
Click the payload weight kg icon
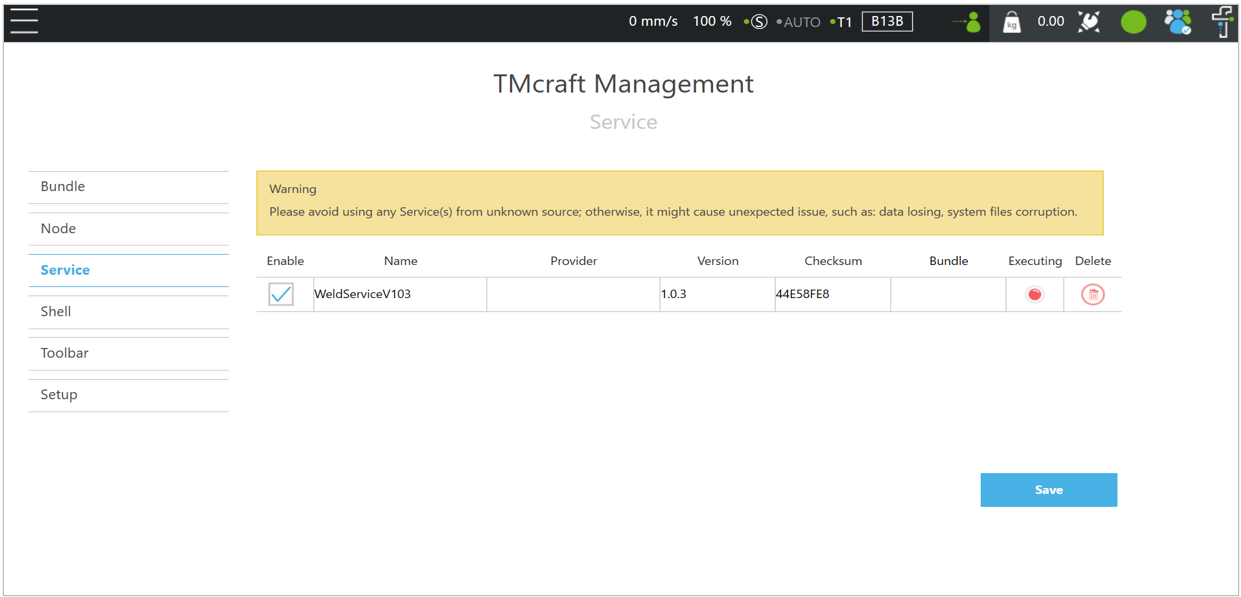coord(1012,22)
